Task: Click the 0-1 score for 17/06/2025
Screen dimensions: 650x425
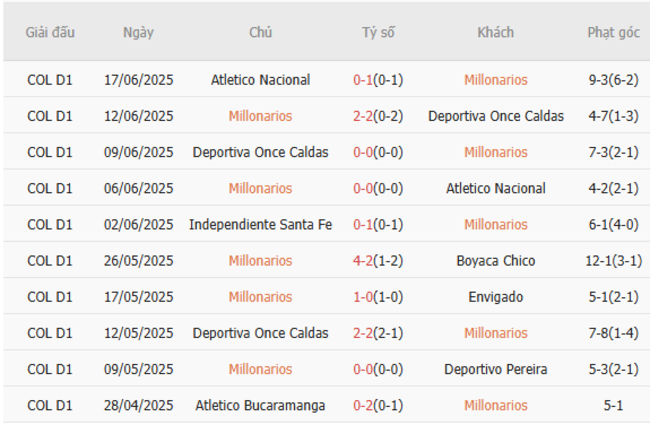Action: click(x=364, y=80)
